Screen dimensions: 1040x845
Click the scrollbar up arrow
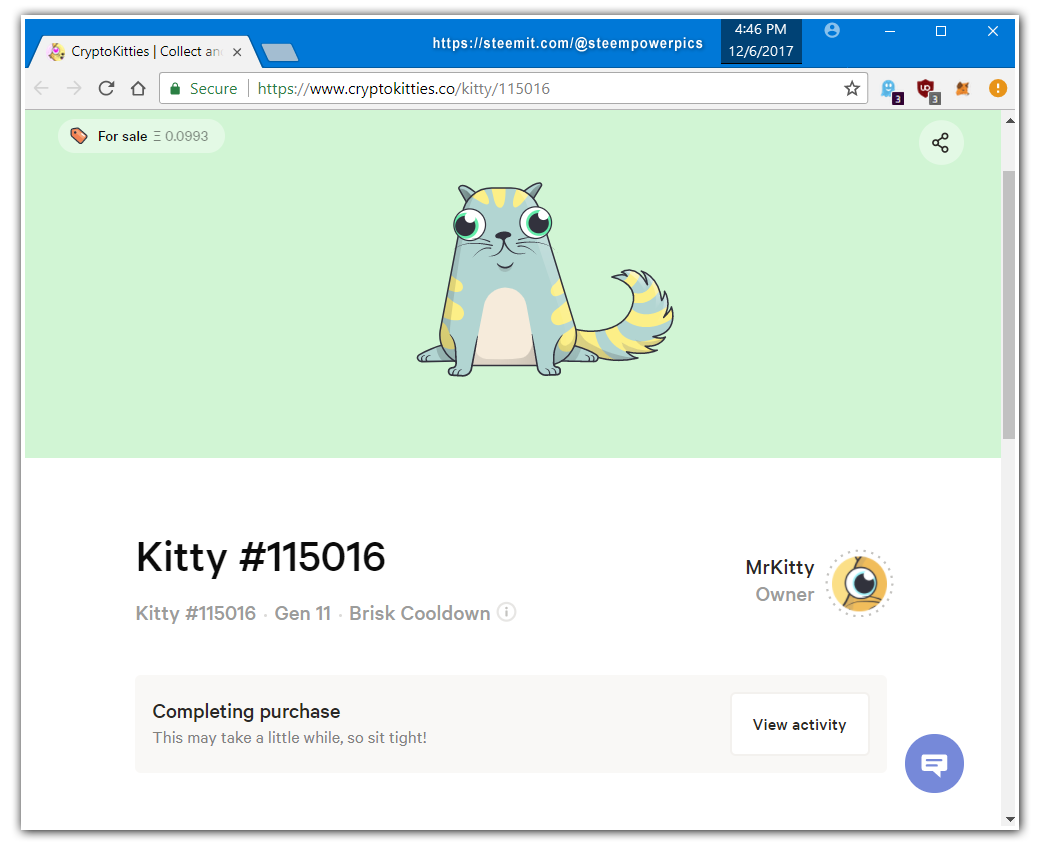1009,121
